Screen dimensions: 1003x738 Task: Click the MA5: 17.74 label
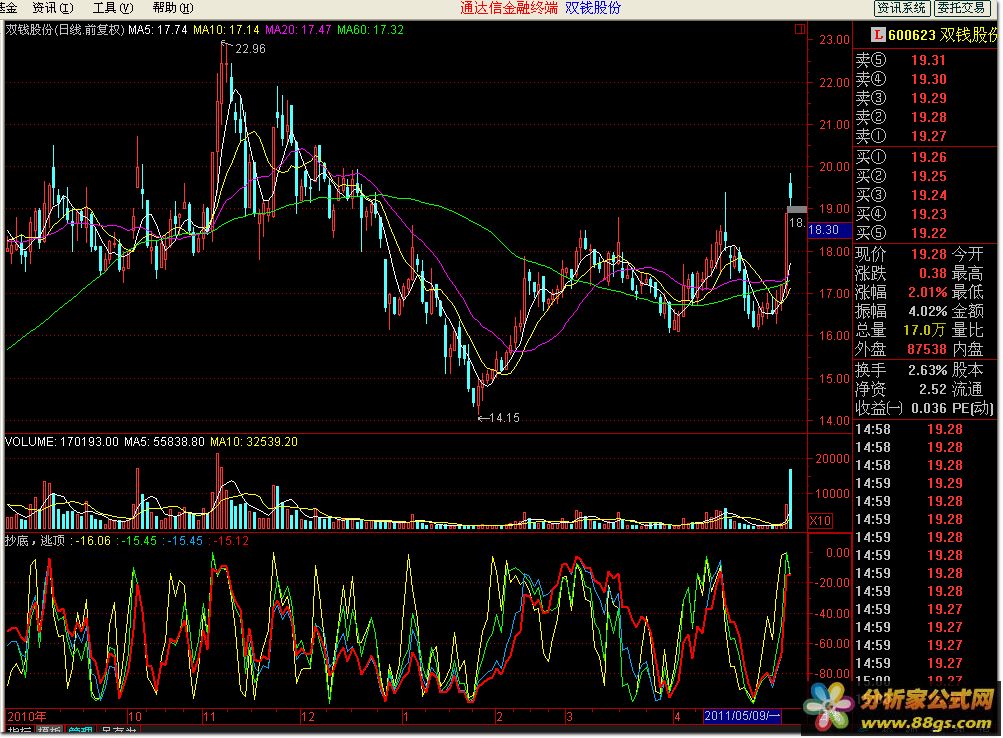click(157, 29)
